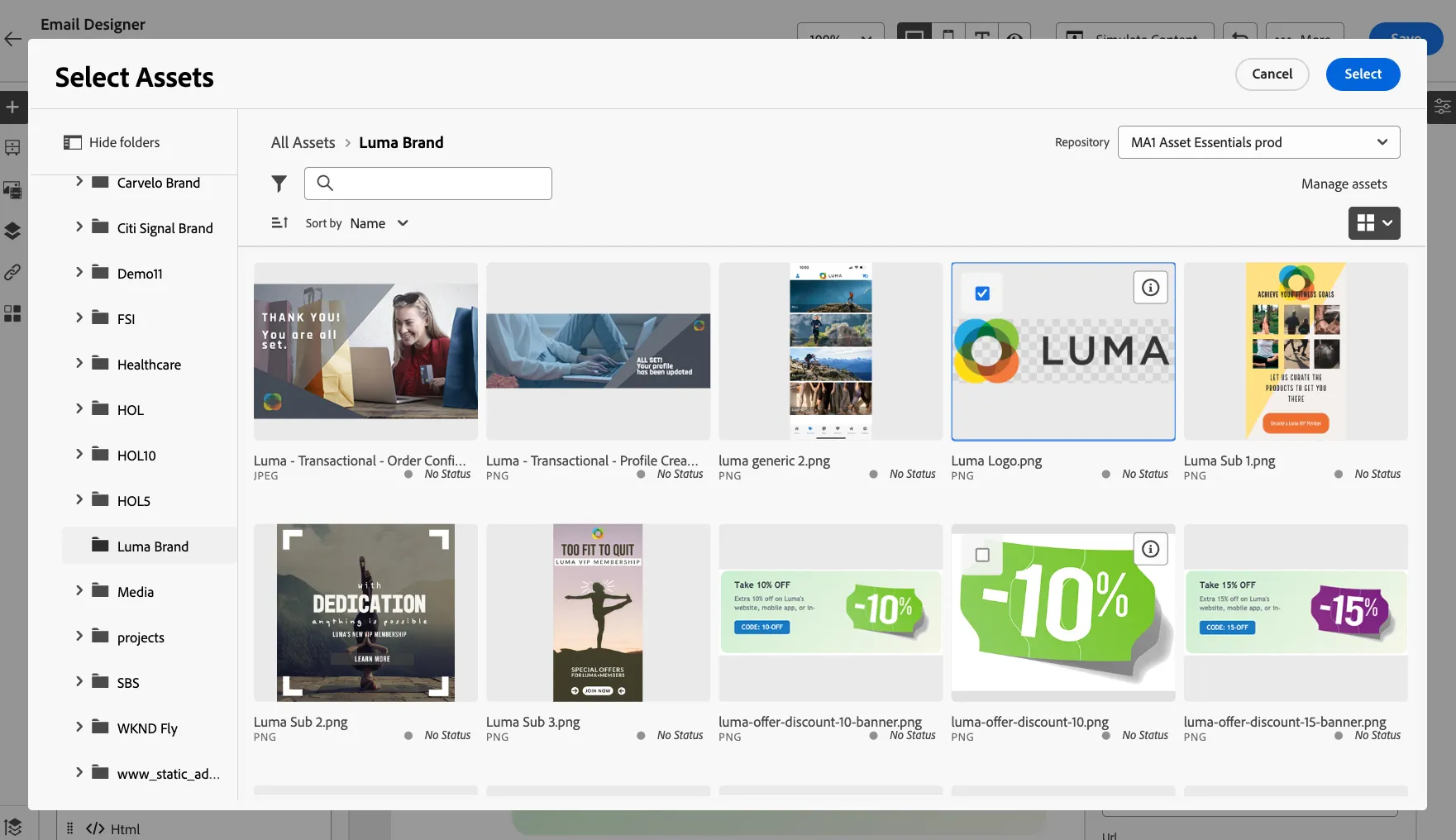Select the Luma Sub 2.png thumbnail
Screen dimensions: 1456x840
(x=365, y=613)
